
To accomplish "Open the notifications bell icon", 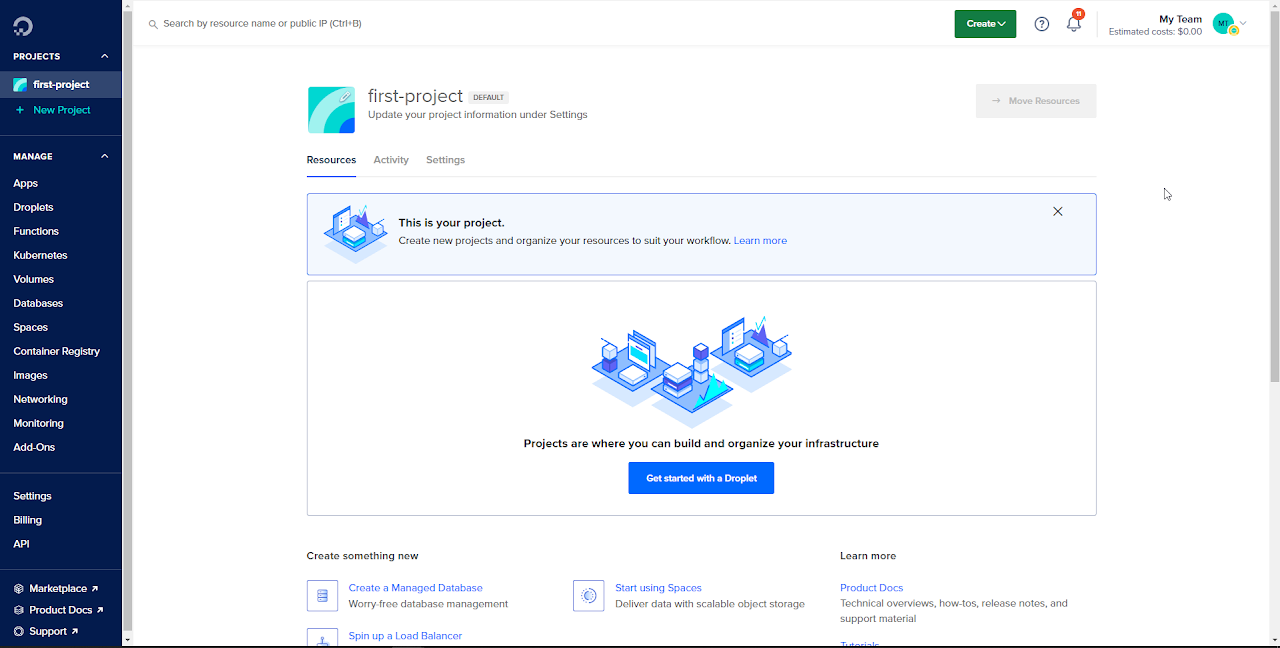I will 1074,24.
